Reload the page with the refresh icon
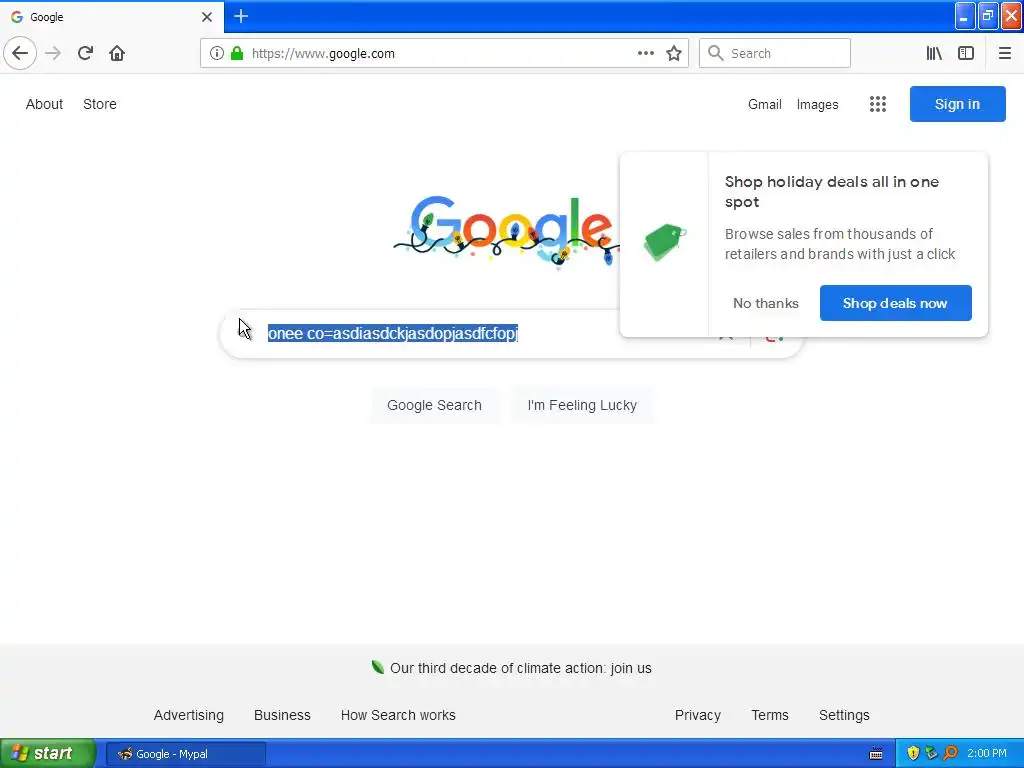 [x=85, y=53]
